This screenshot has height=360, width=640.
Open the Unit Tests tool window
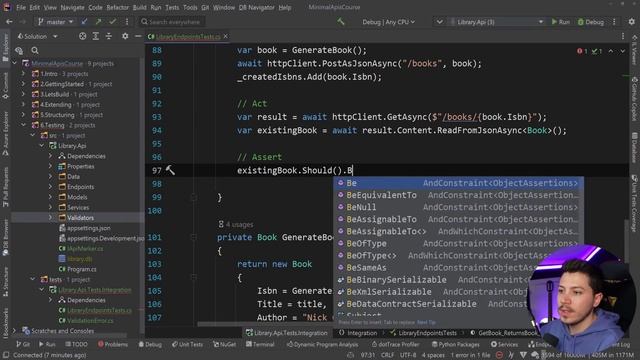click(187, 344)
